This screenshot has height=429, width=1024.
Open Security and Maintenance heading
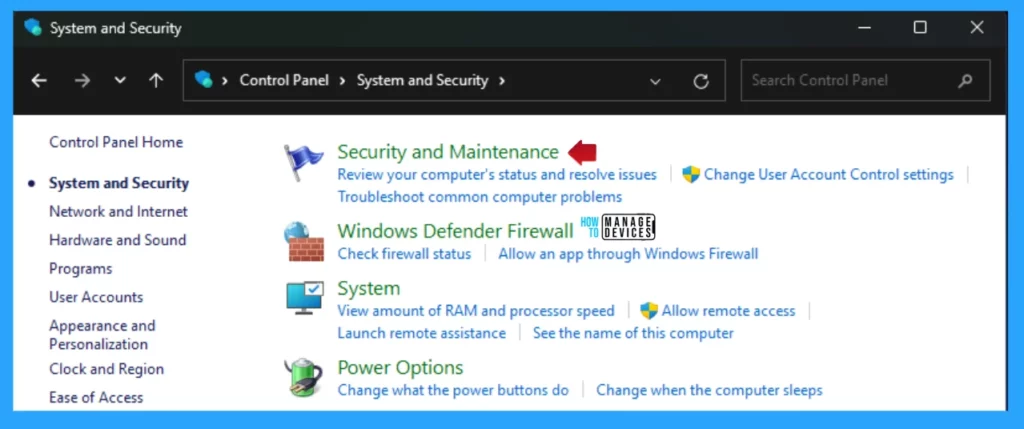click(448, 152)
